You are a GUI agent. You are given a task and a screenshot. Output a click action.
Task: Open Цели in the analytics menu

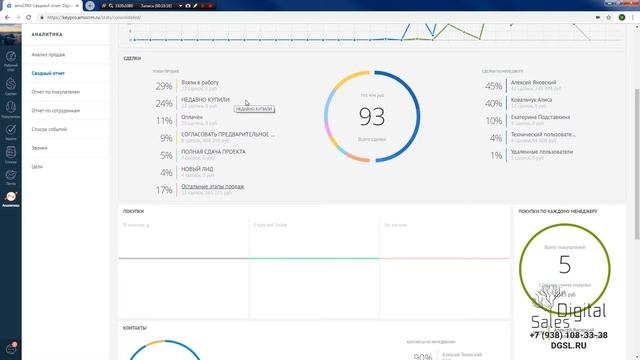click(x=37, y=167)
